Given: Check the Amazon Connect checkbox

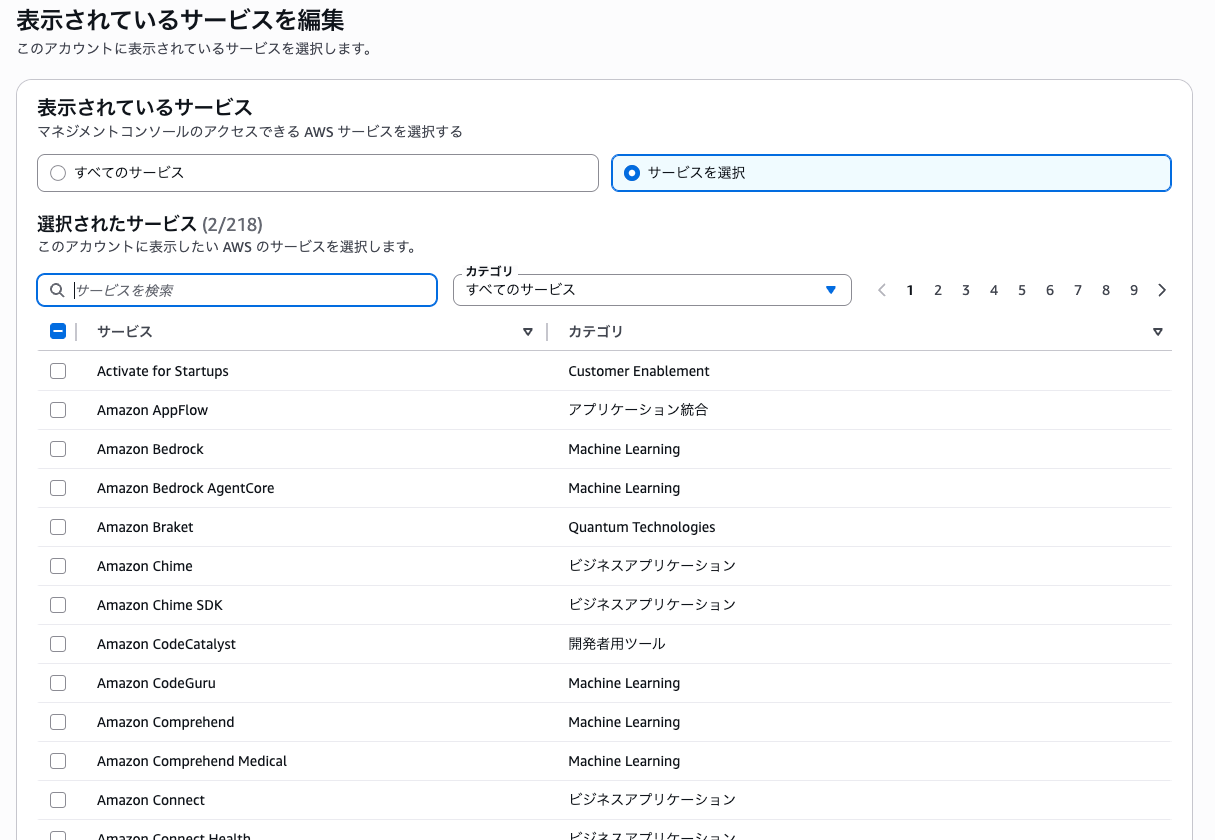Looking at the screenshot, I should 58,800.
